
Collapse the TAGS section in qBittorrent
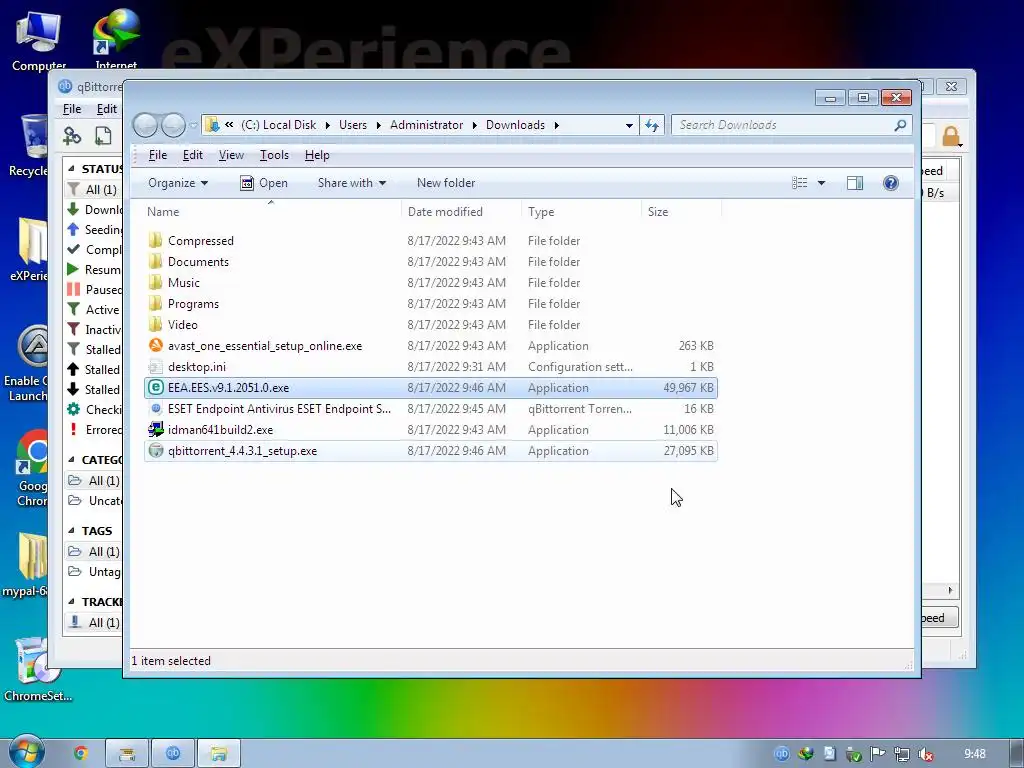72,530
